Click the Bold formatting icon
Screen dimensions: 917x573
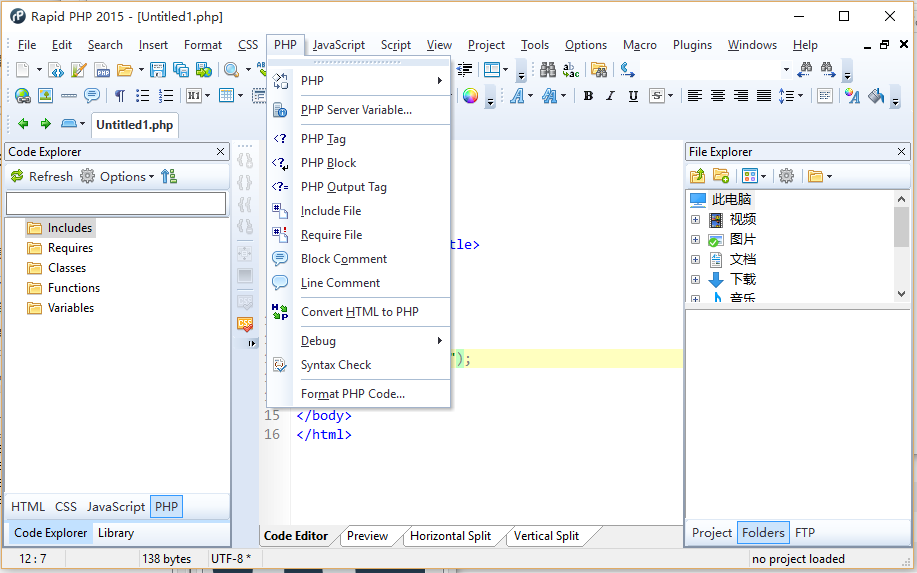click(588, 96)
